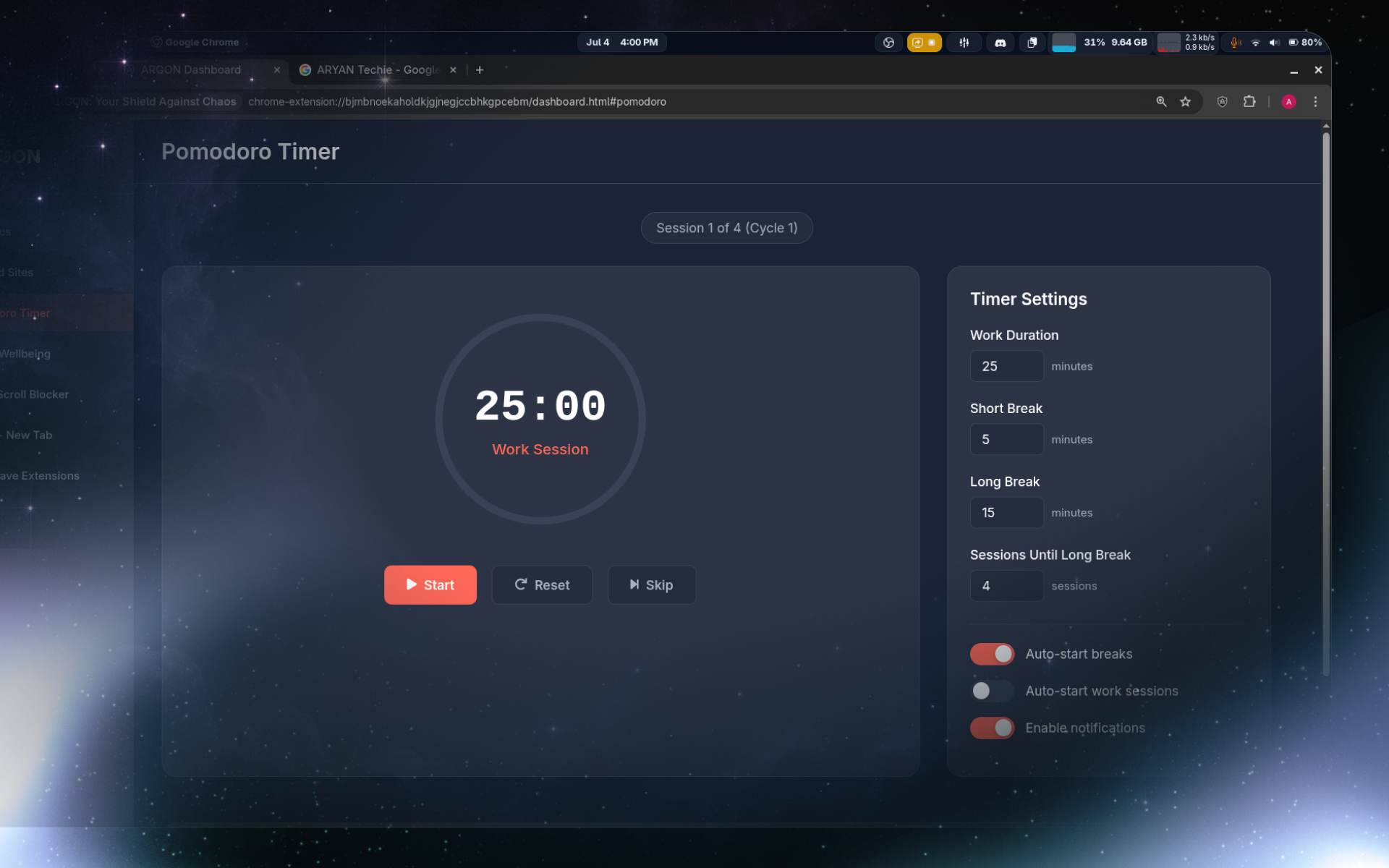Open the clipboard tray icon
1389x868 pixels.
coord(1032,43)
